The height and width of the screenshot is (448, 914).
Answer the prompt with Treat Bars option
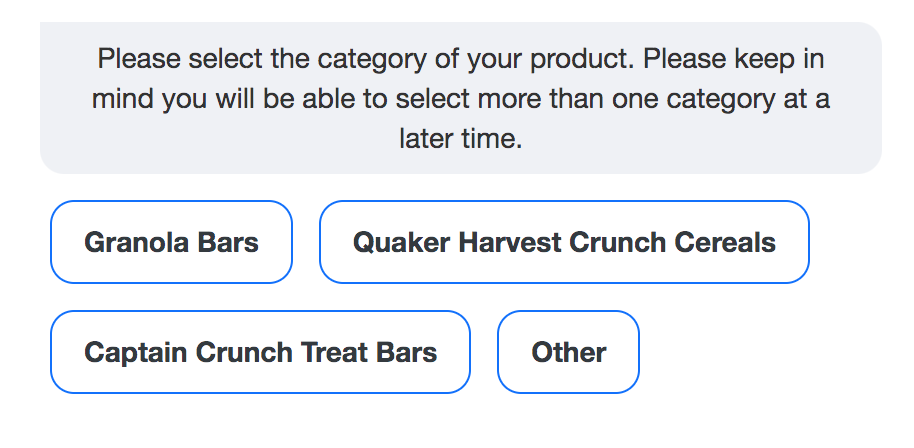[260, 352]
